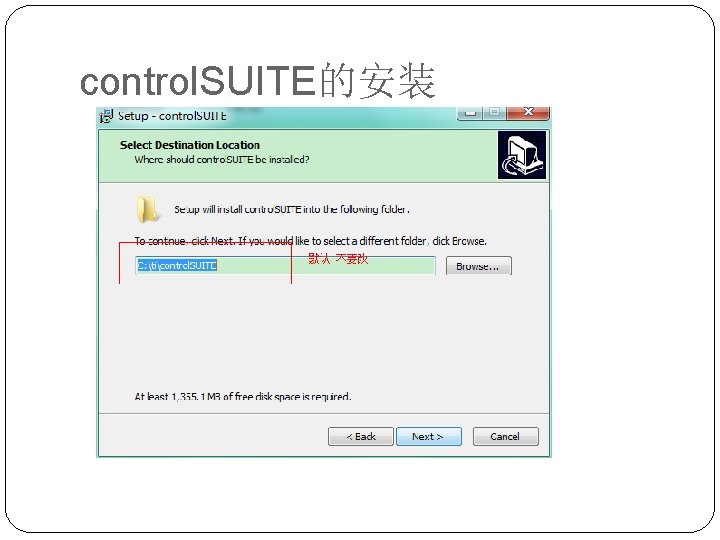This screenshot has height=540, width=720.
Task: Click the yellow folder icon
Action: tap(146, 210)
